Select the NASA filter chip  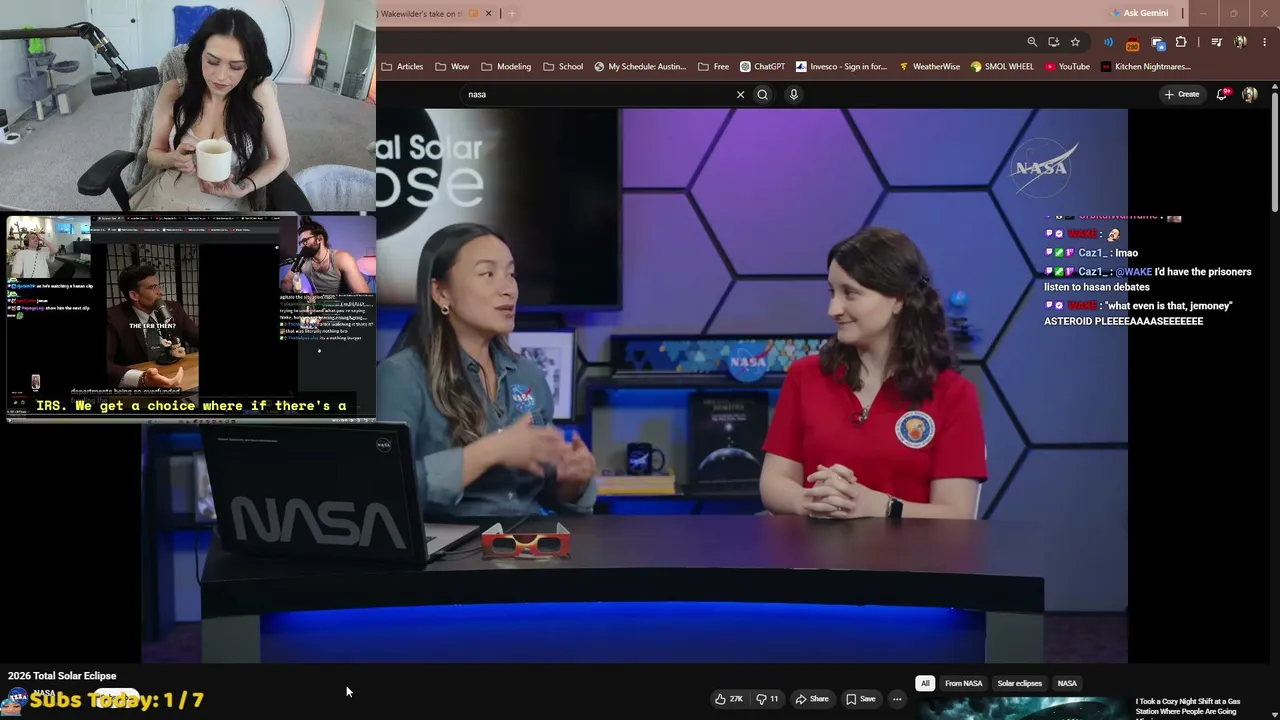[x=1067, y=684]
